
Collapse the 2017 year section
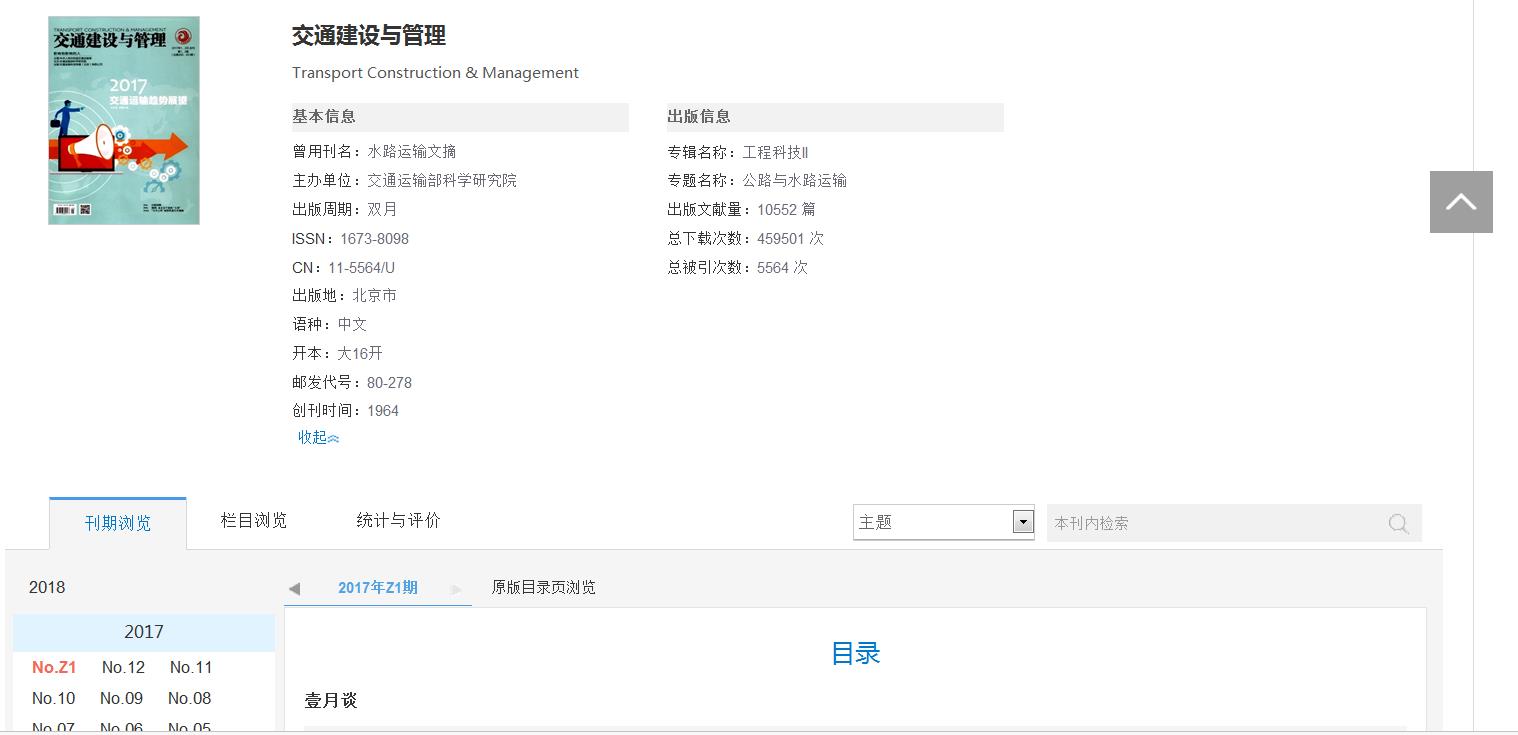pos(143,632)
